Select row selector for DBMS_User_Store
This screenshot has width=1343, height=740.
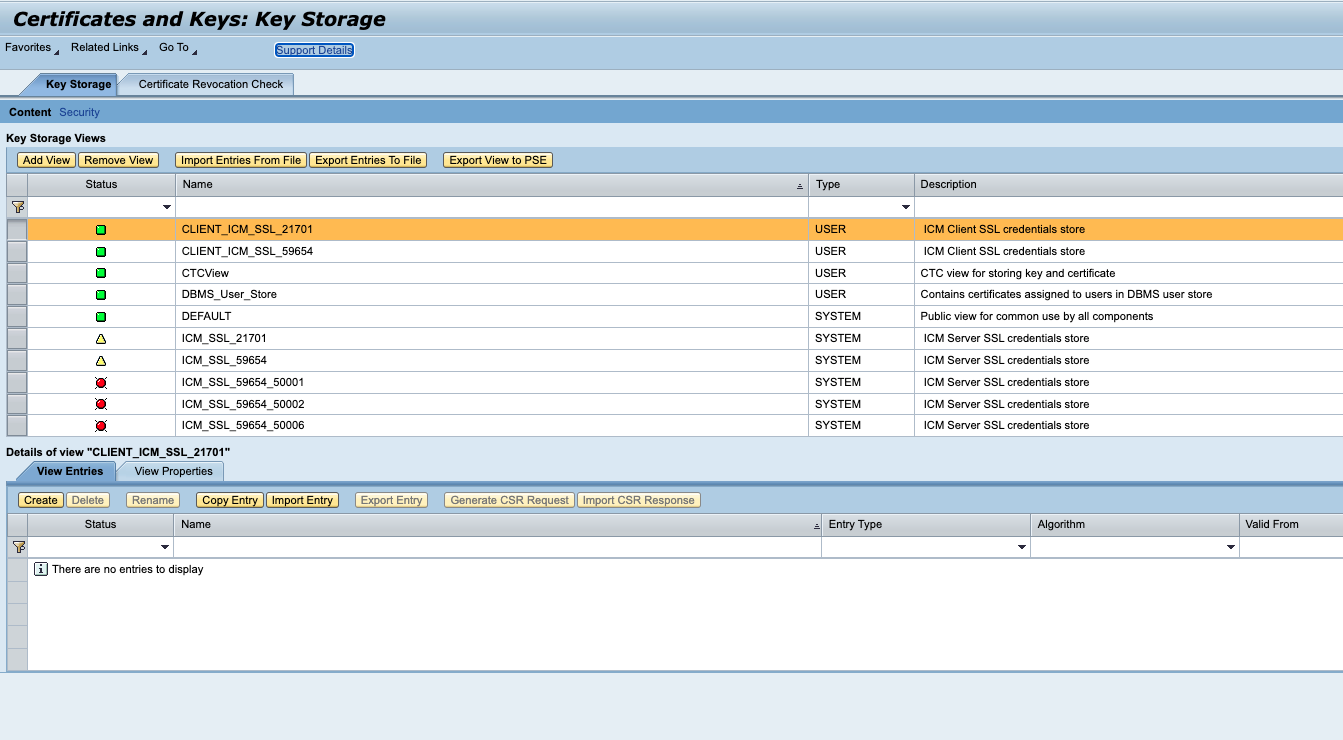click(x=17, y=295)
